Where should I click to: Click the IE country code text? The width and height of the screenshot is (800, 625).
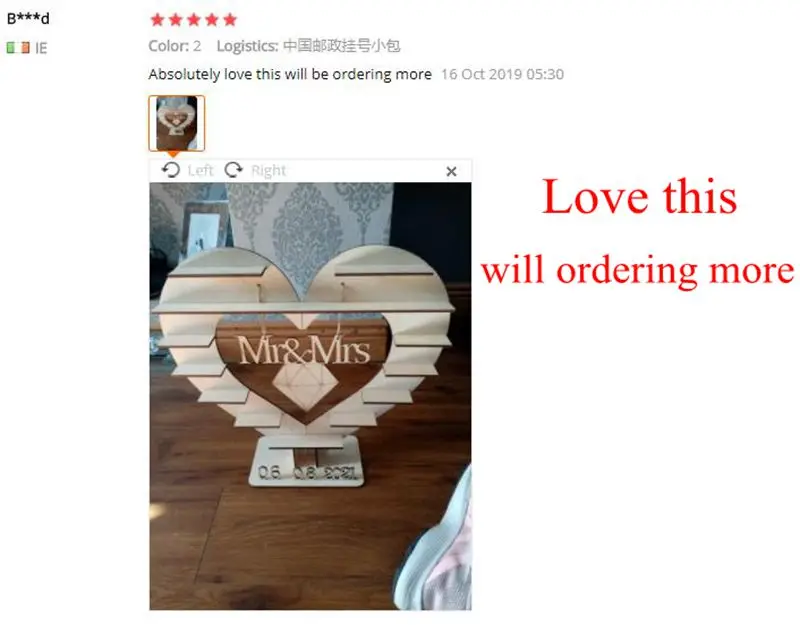point(41,48)
